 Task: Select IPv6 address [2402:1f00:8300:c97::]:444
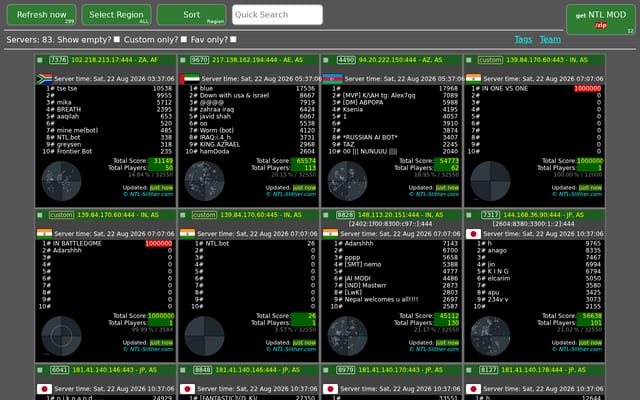[391, 224]
